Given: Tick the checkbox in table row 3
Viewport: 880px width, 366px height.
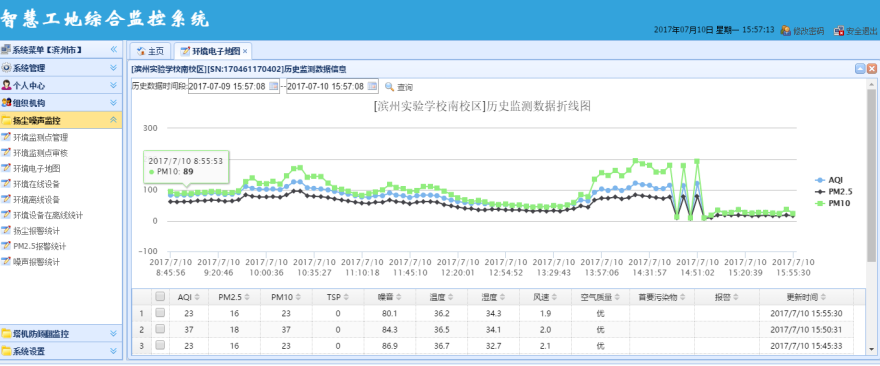Looking at the screenshot, I should click(x=160, y=346).
